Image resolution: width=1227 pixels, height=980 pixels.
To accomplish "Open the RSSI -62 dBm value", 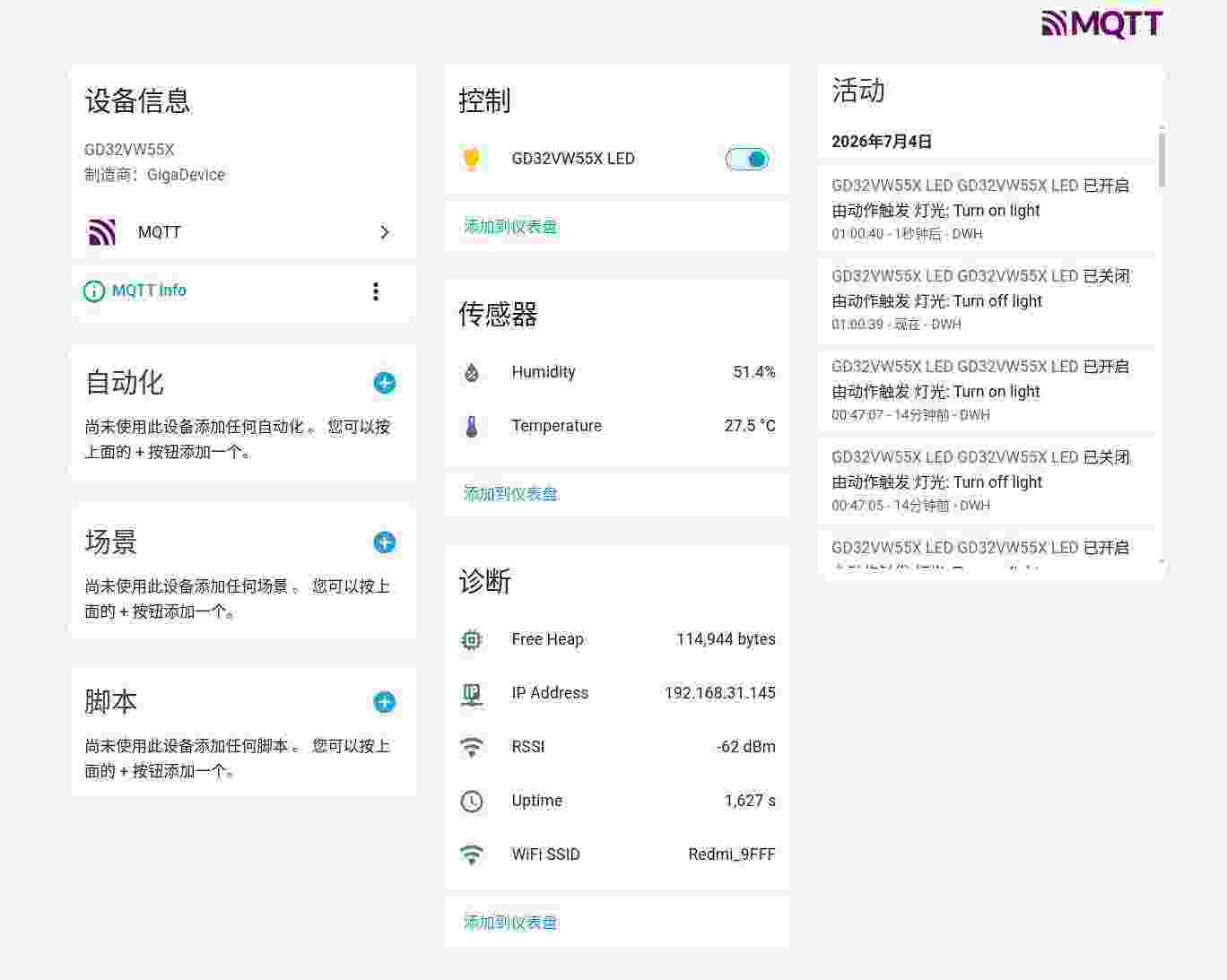I will click(x=746, y=747).
